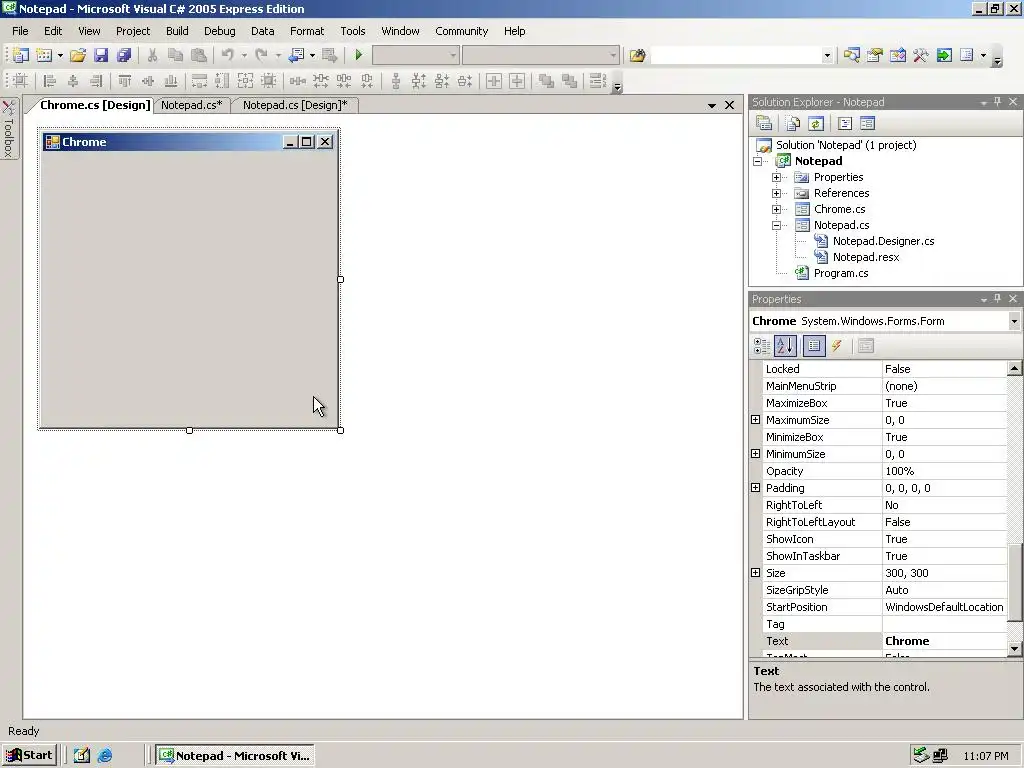1024x768 pixels.
Task: Toggle the Properties list view button
Action: click(814, 346)
